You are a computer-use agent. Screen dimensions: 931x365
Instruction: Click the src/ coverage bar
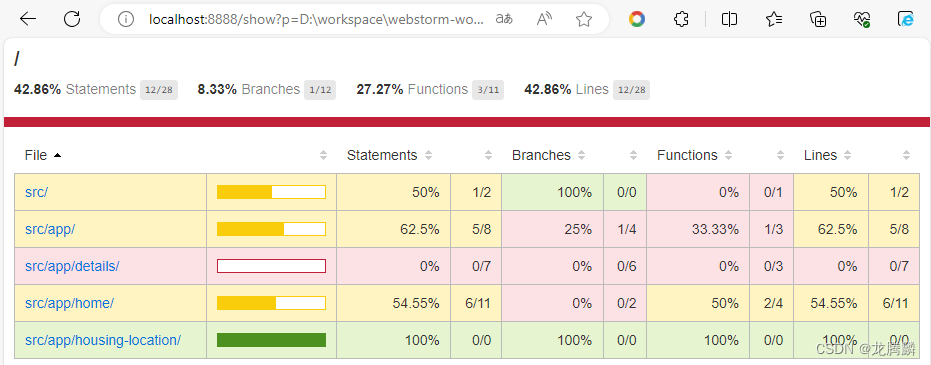[x=271, y=192]
